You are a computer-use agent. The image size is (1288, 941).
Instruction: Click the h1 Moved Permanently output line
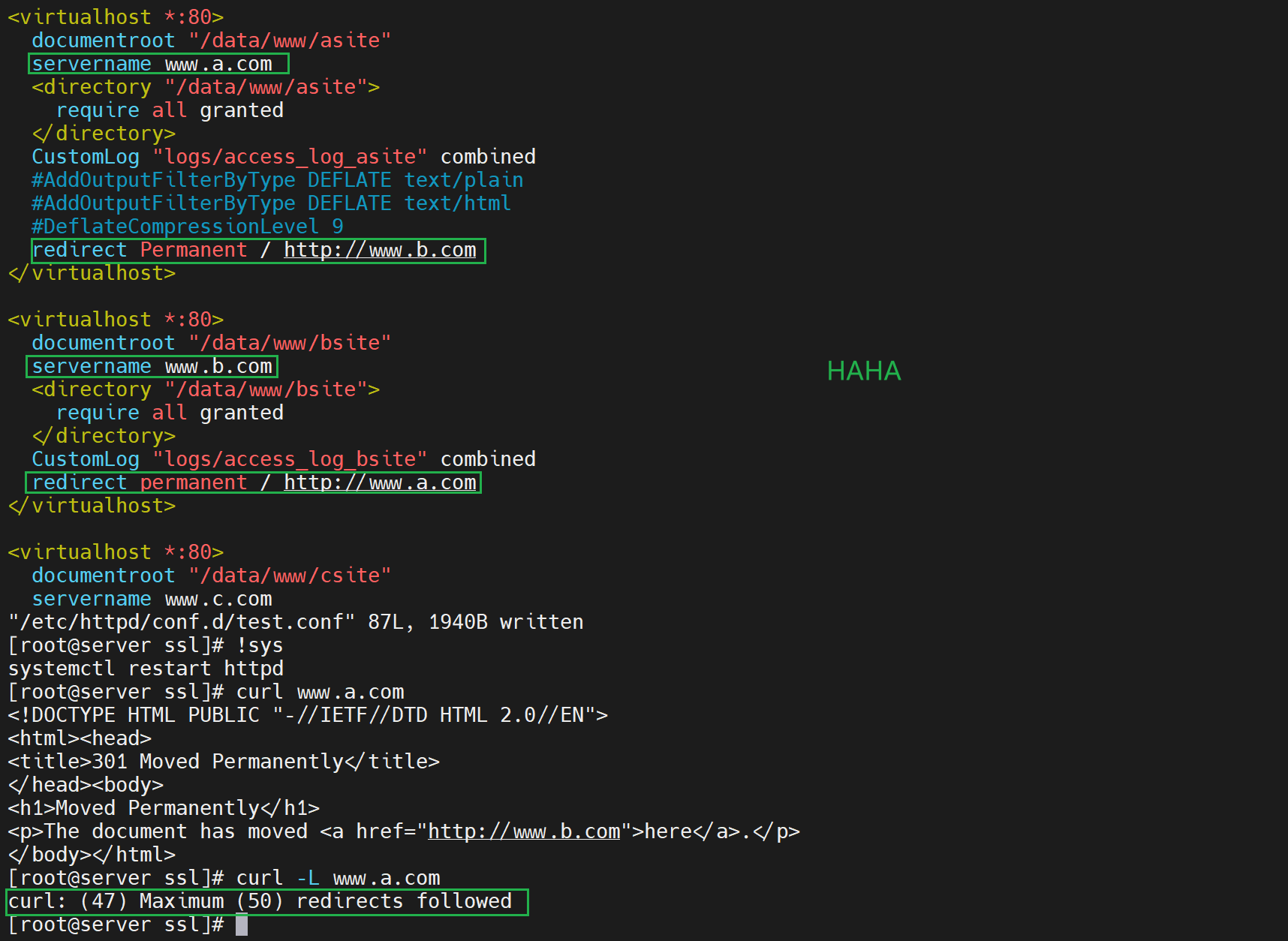164,808
